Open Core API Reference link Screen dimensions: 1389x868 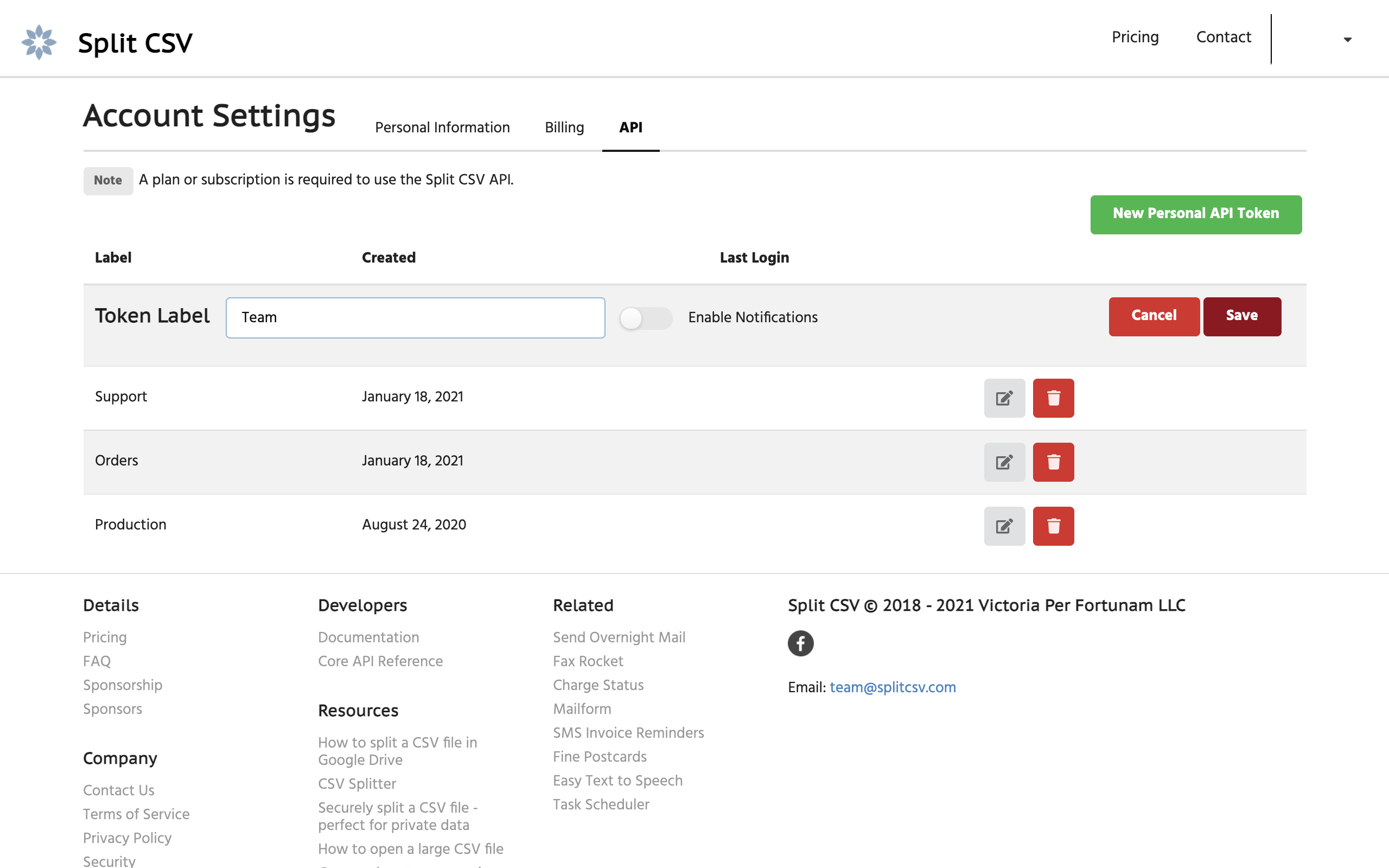point(380,661)
